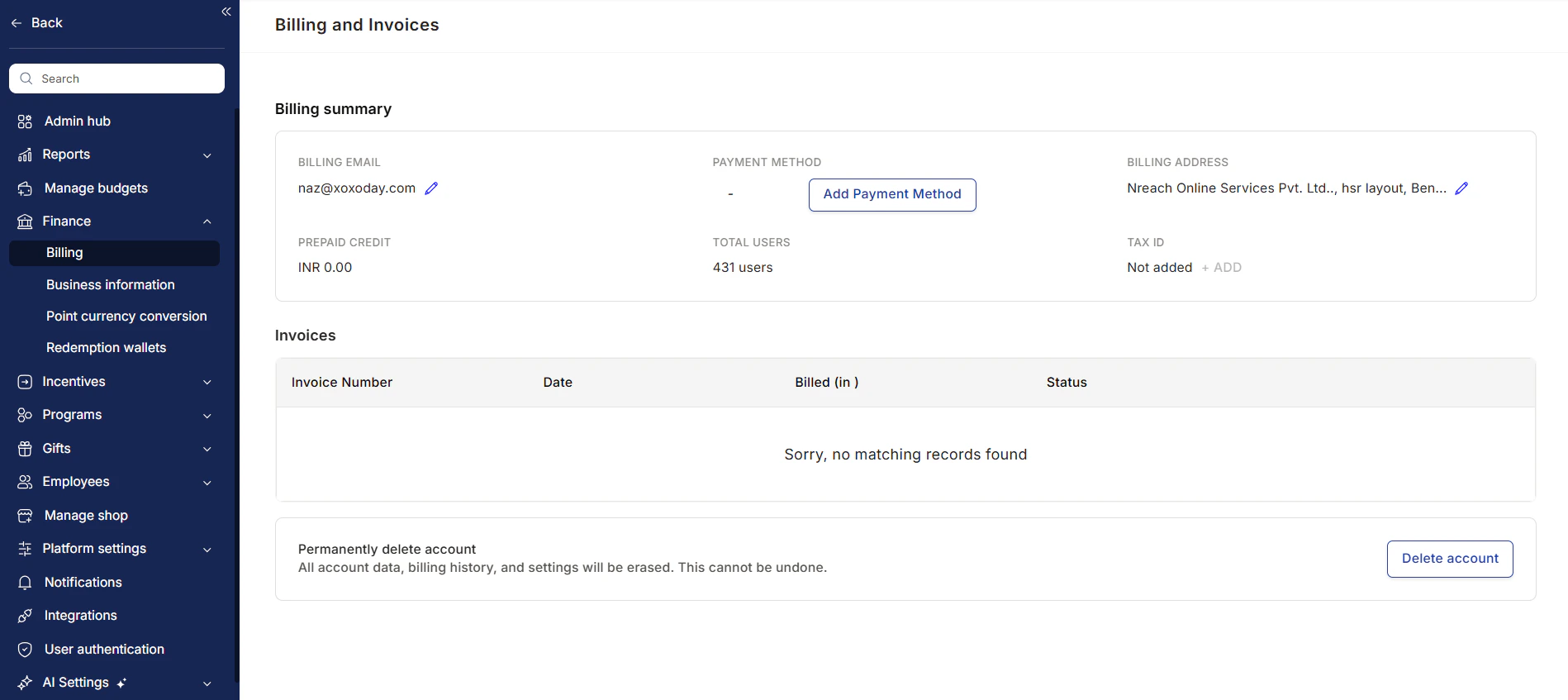Image resolution: width=1568 pixels, height=700 pixels.
Task: Go Back using the Back label
Action: 47,22
